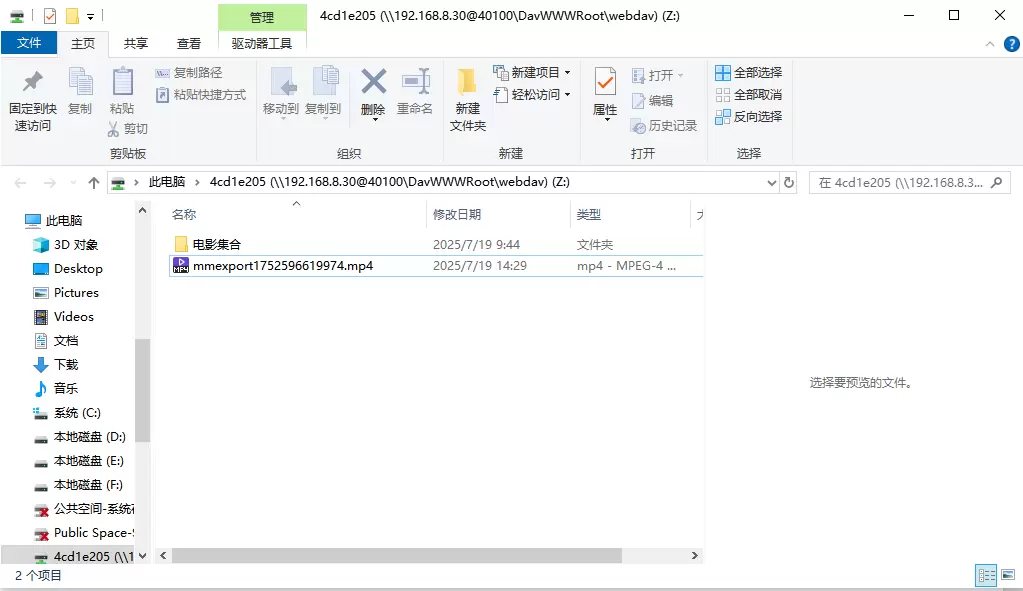The height and width of the screenshot is (591, 1023).
Task: Go up one level with up arrow
Action: click(94, 183)
